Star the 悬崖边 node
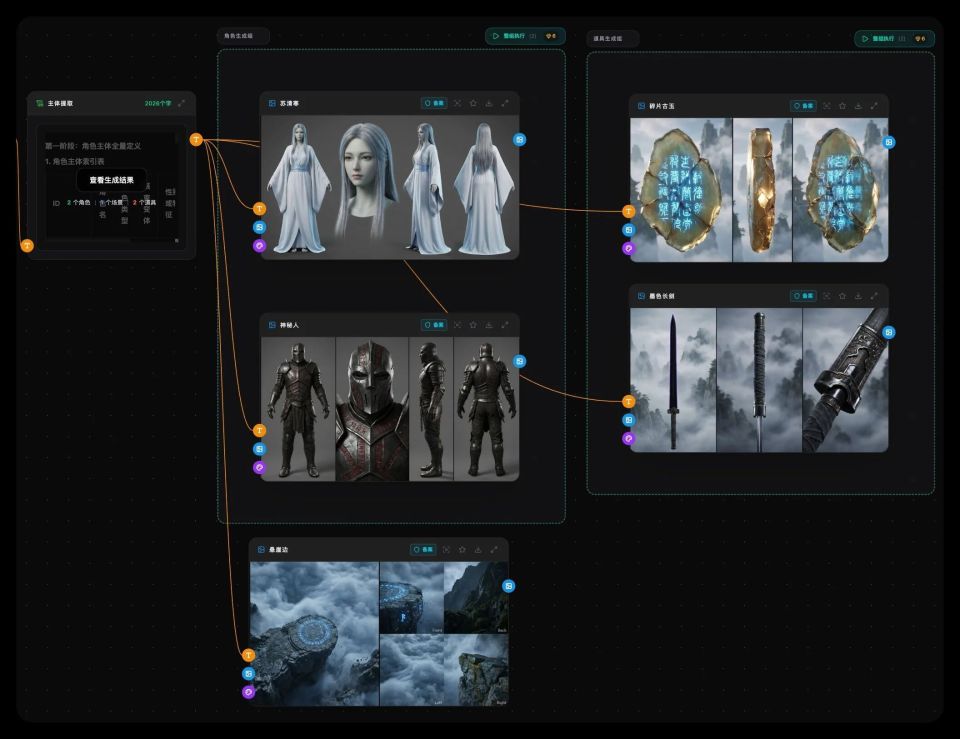This screenshot has width=960, height=739. pyautogui.click(x=462, y=550)
